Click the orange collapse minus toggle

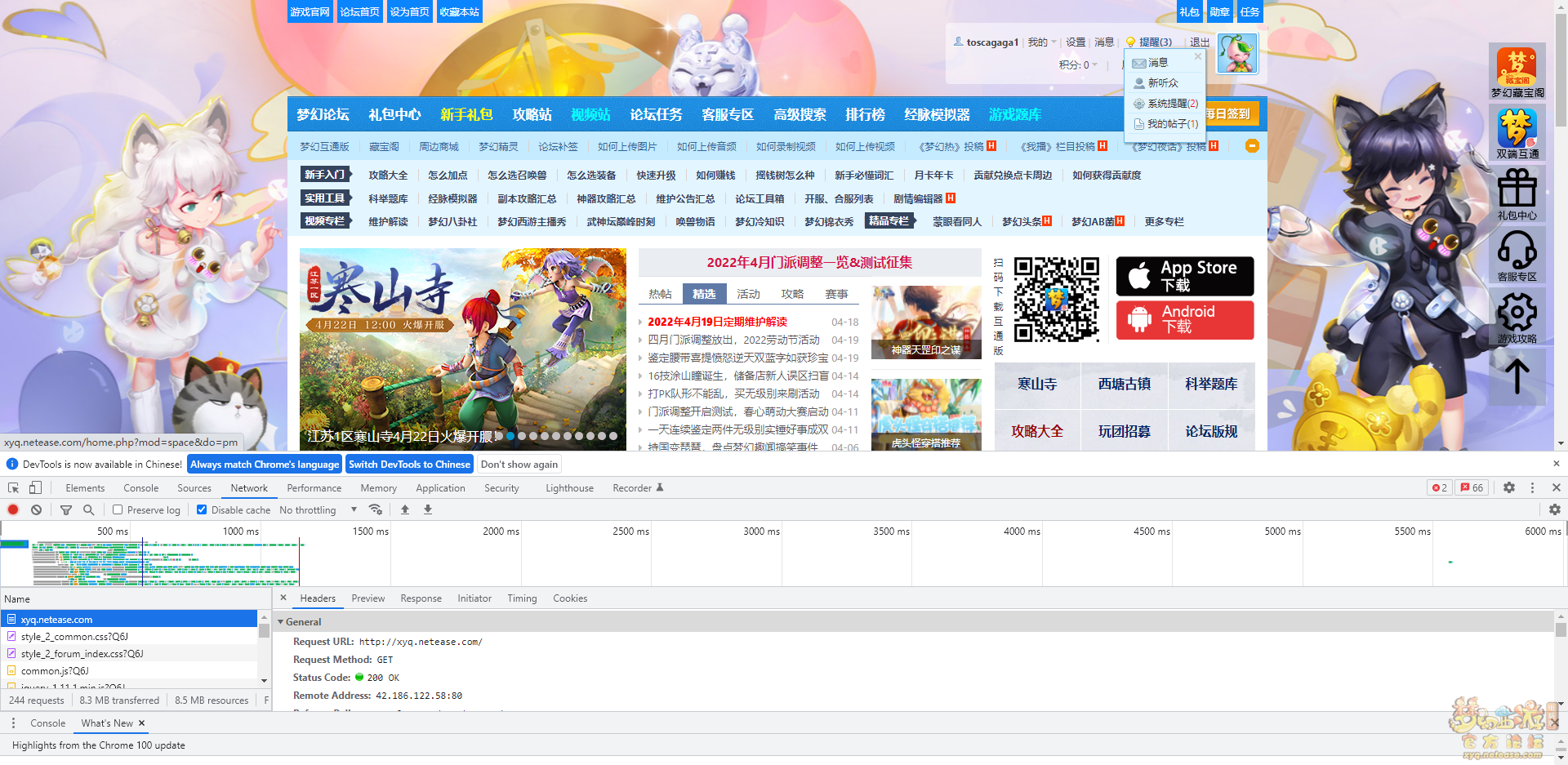(1251, 146)
